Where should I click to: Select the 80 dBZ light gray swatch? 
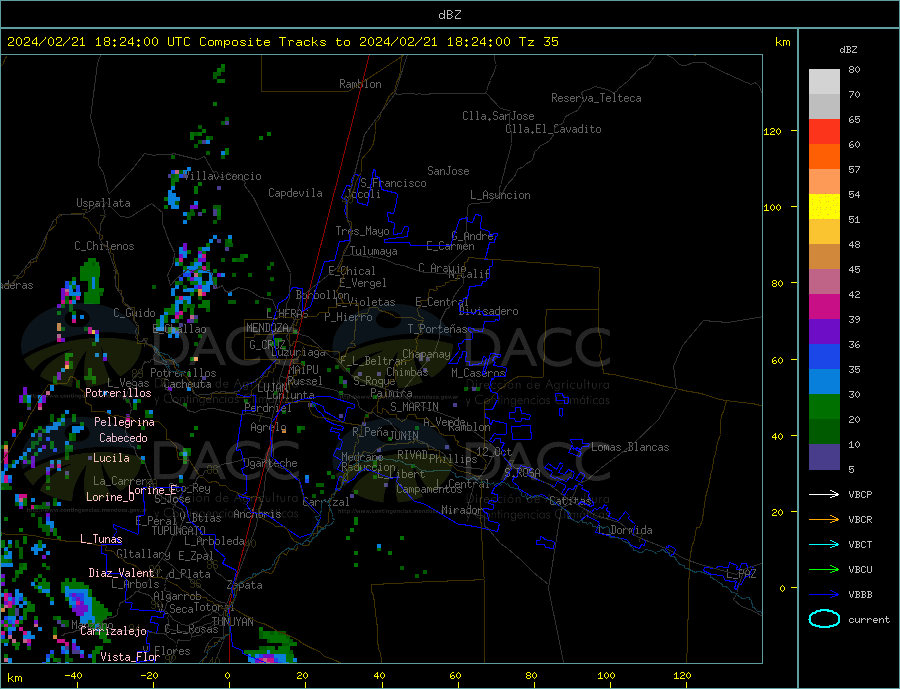(824, 82)
